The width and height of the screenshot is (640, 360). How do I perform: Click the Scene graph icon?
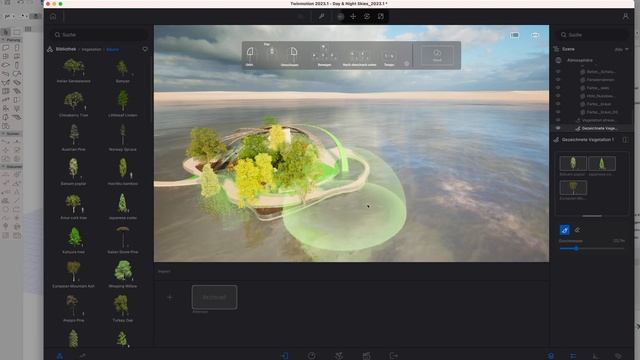pyautogui.click(x=556, y=49)
